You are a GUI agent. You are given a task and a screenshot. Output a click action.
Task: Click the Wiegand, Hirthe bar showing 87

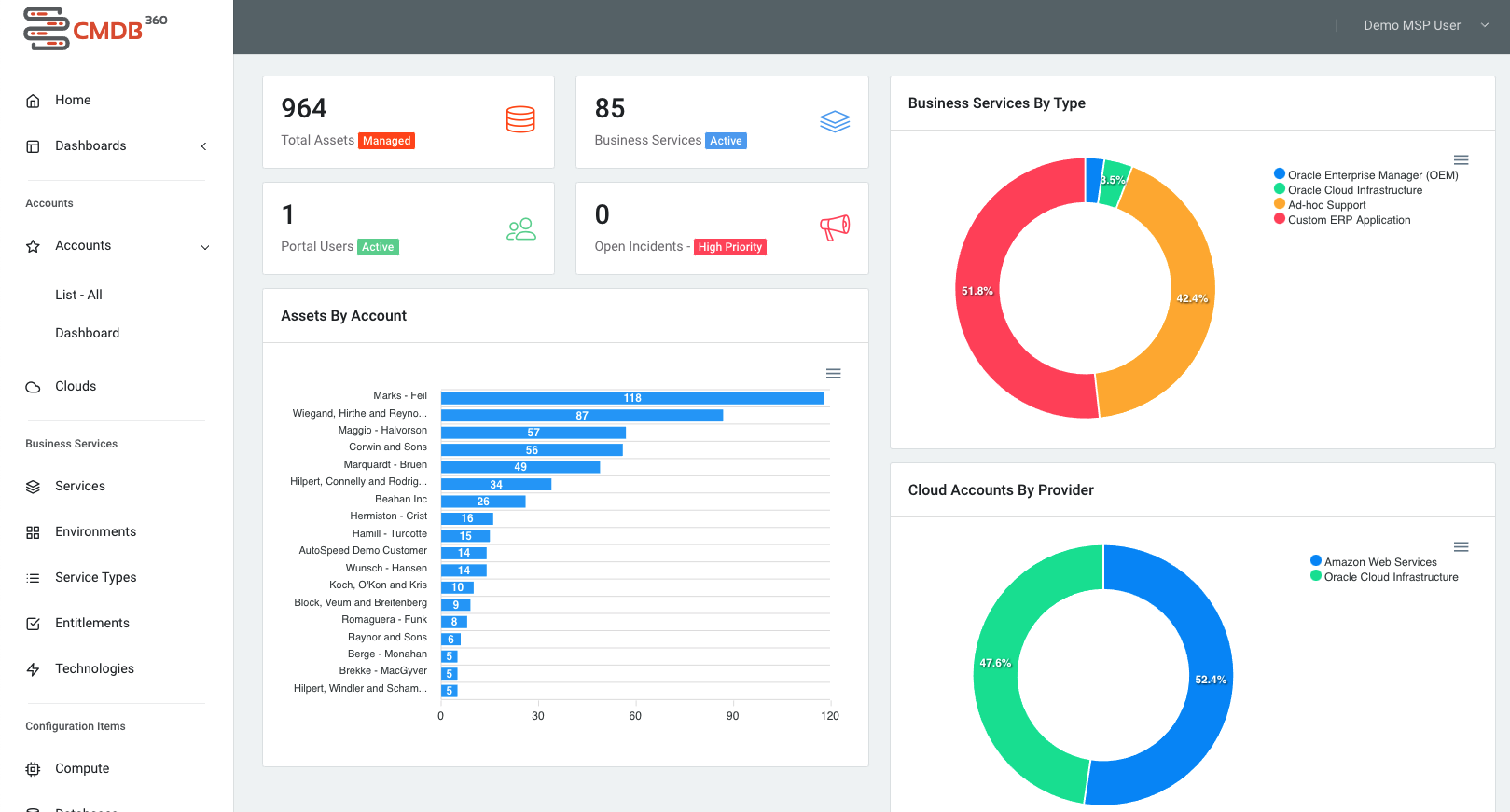[582, 416]
